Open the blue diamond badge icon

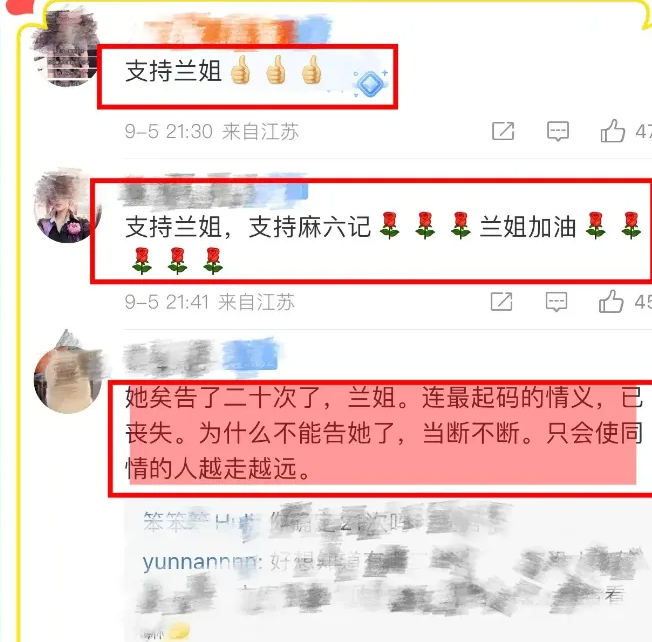pos(370,83)
